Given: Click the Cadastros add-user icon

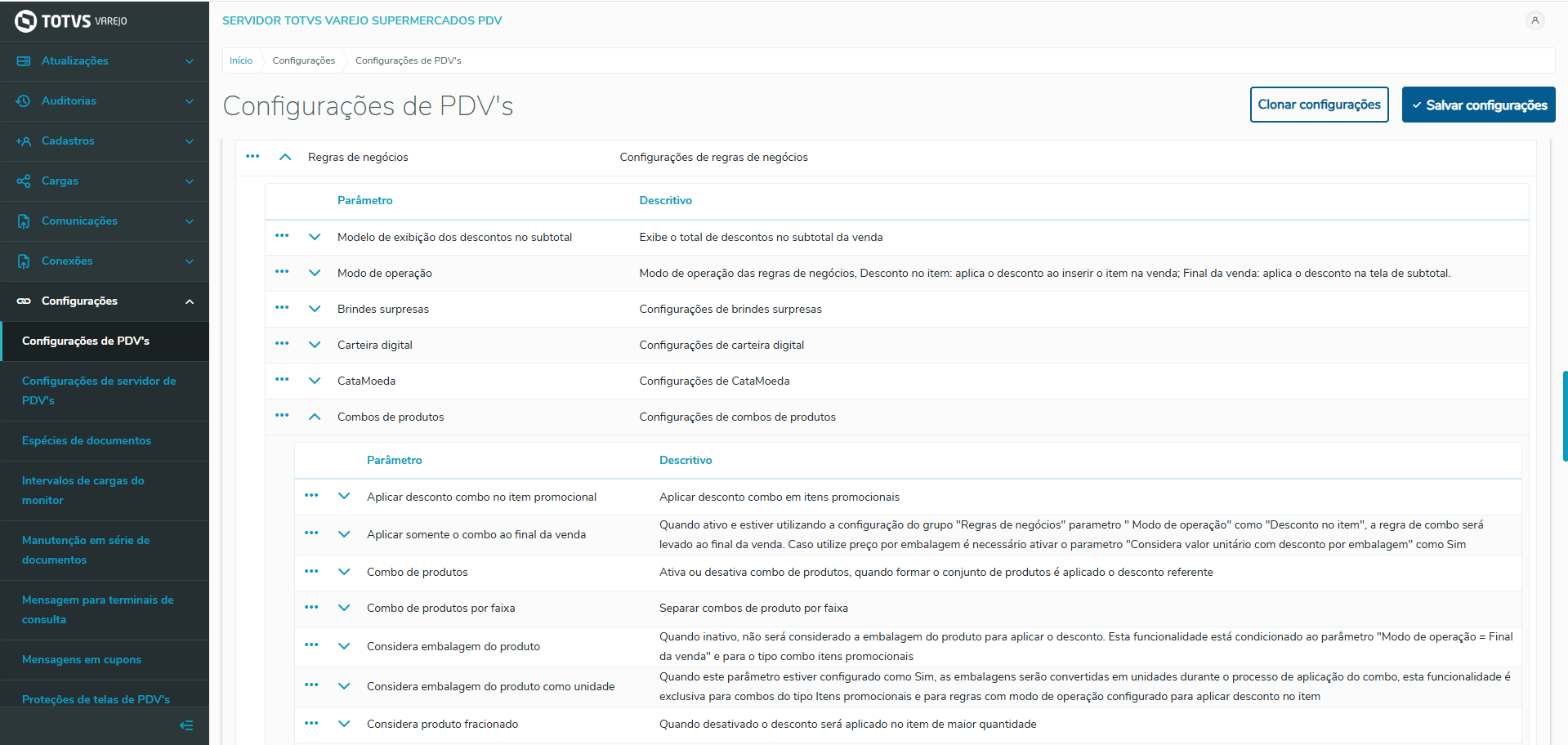Looking at the screenshot, I should pyautogui.click(x=24, y=141).
